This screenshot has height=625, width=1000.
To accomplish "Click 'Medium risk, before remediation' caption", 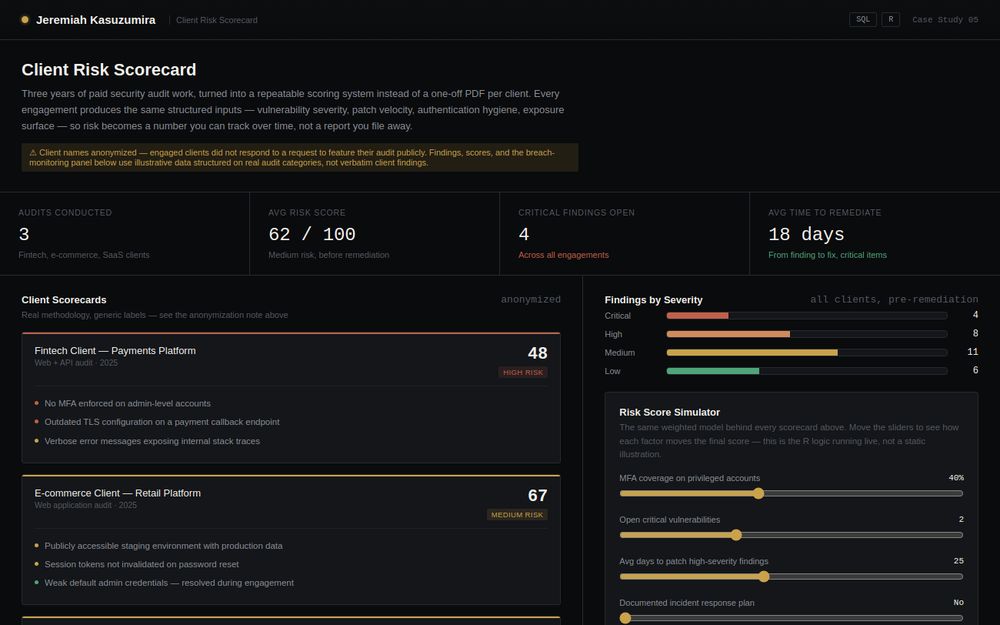I will (328, 255).
